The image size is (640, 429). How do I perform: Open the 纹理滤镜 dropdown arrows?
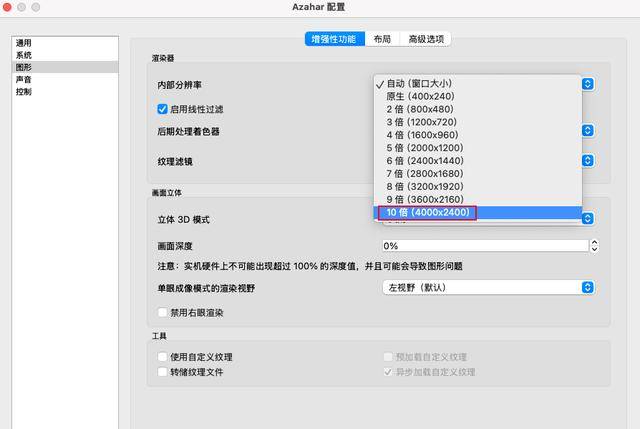pos(588,160)
